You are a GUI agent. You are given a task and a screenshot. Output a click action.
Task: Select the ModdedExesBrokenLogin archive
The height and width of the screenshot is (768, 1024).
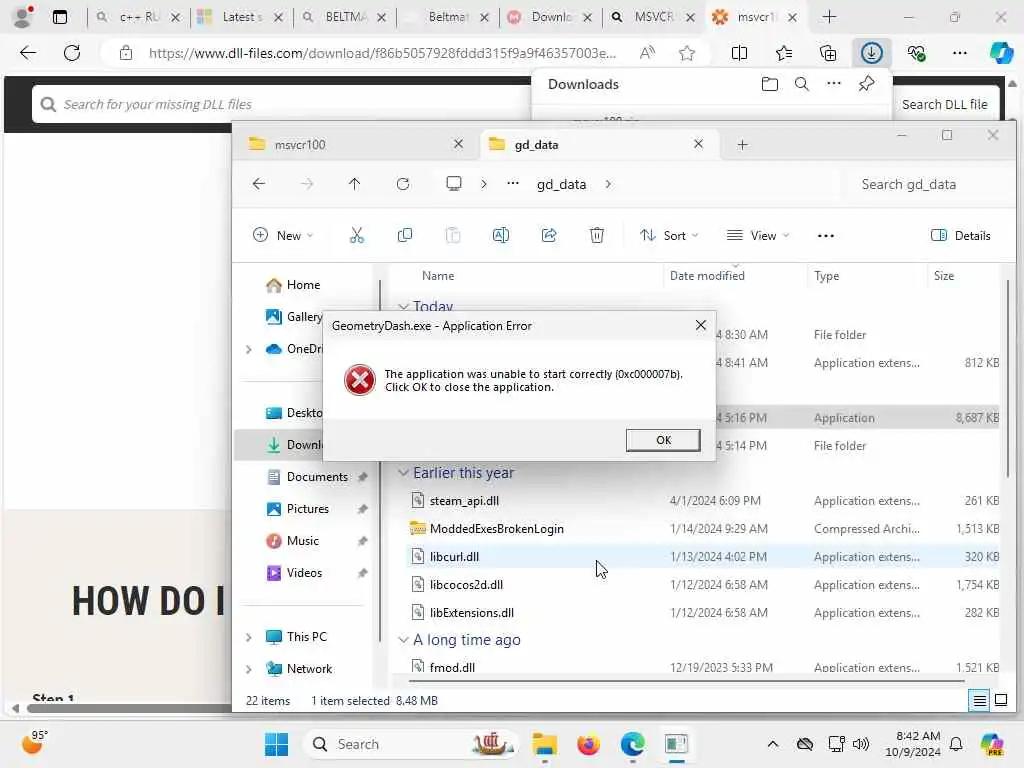point(496,529)
